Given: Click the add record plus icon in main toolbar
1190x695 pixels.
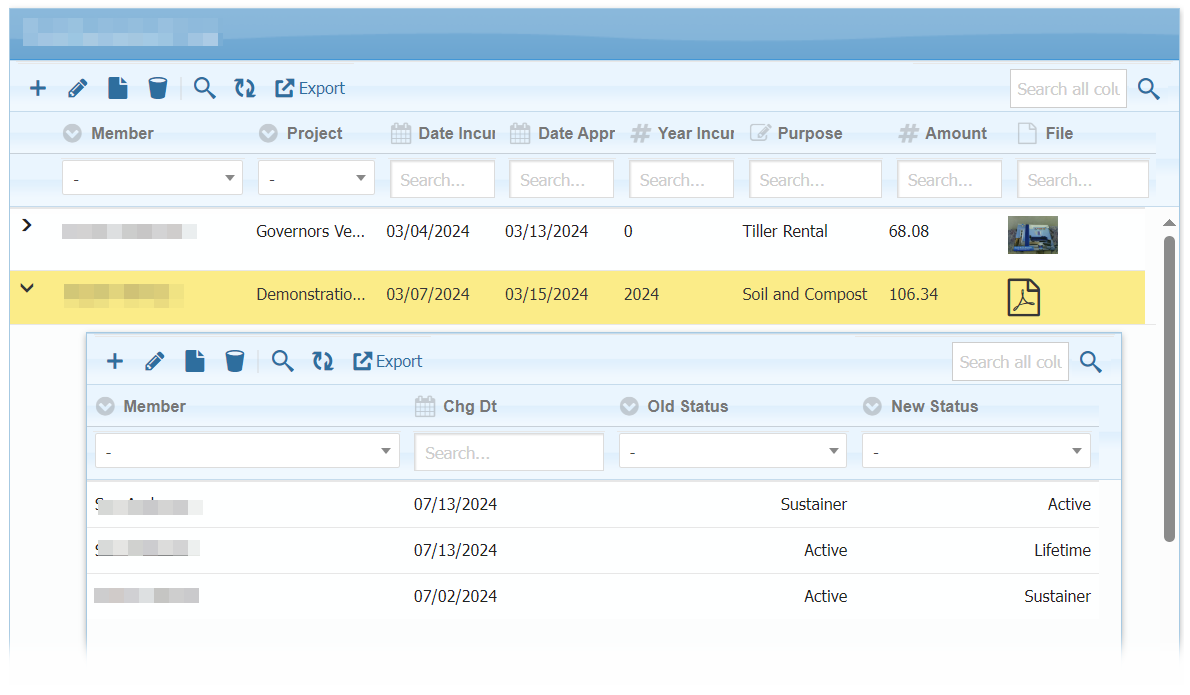Looking at the screenshot, I should (x=38, y=88).
